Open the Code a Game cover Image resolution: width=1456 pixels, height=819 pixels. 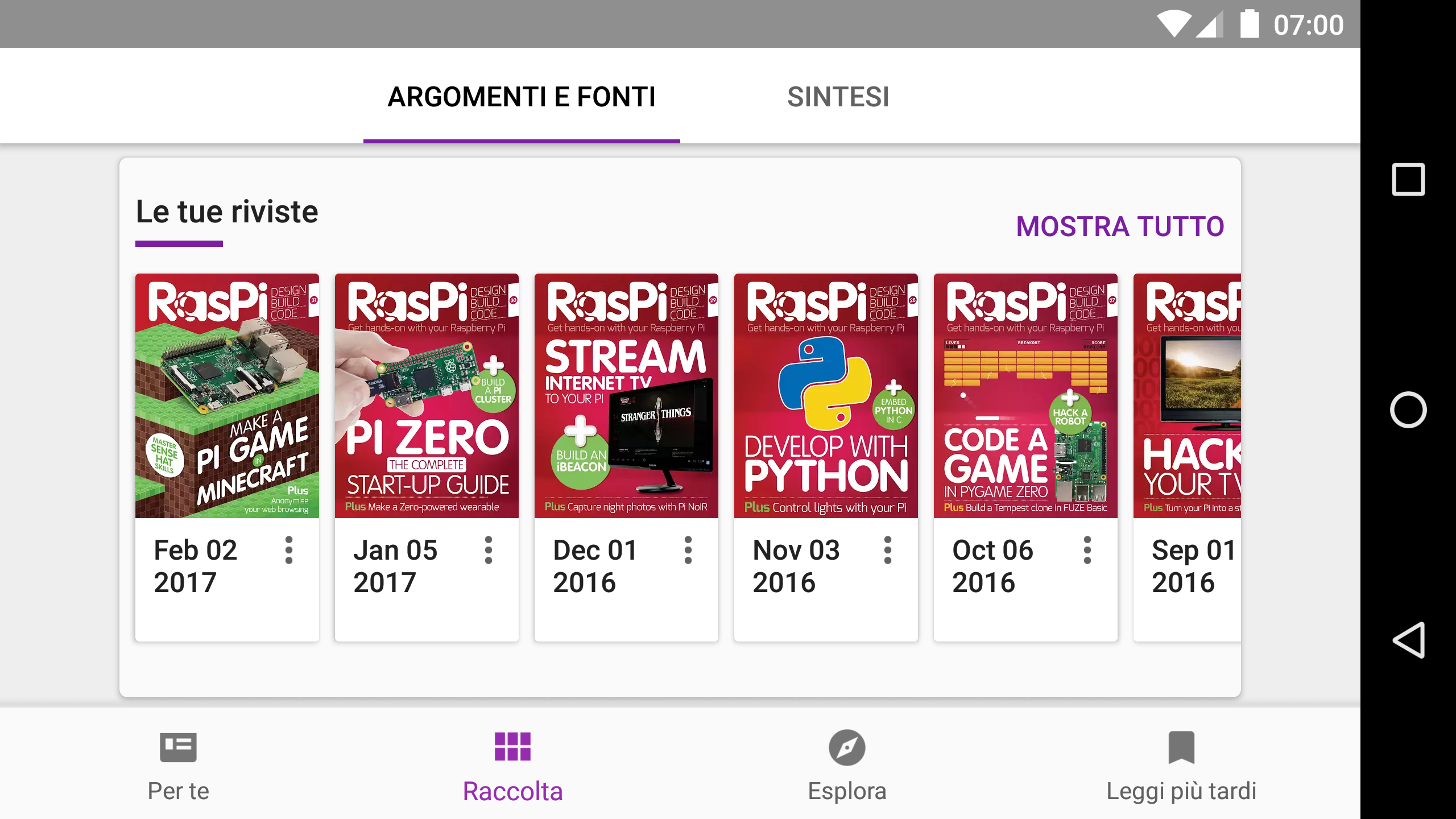(1025, 396)
